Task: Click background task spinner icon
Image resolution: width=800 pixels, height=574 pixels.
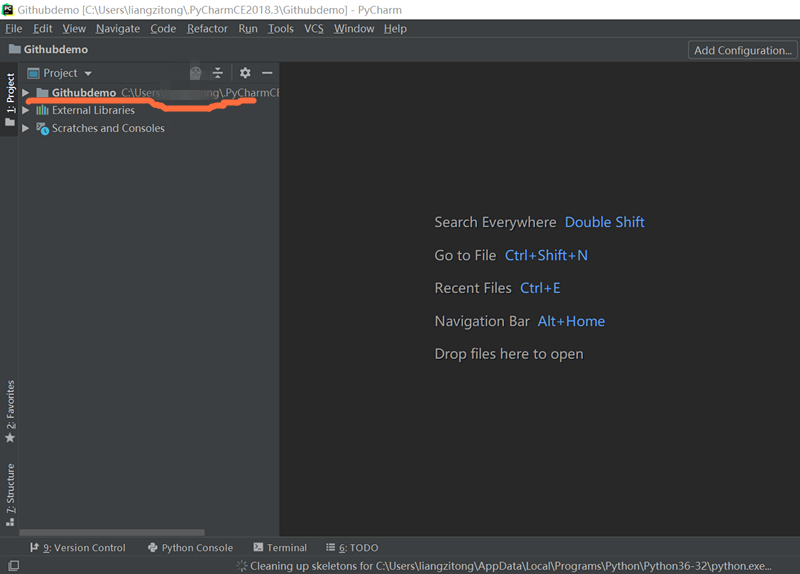Action: pyautogui.click(x=241, y=566)
